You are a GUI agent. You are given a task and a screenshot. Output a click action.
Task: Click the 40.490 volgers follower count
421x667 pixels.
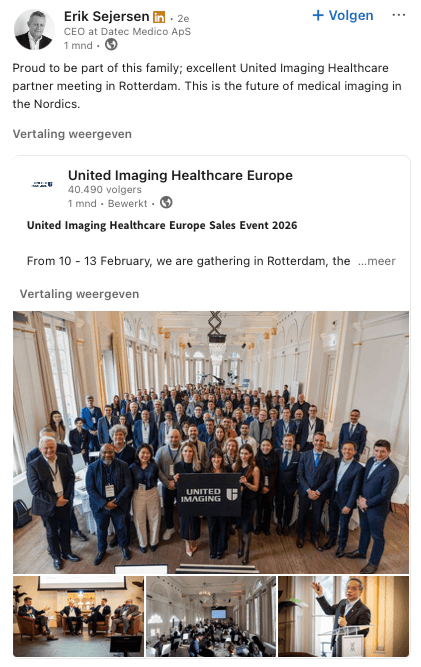[x=105, y=189]
